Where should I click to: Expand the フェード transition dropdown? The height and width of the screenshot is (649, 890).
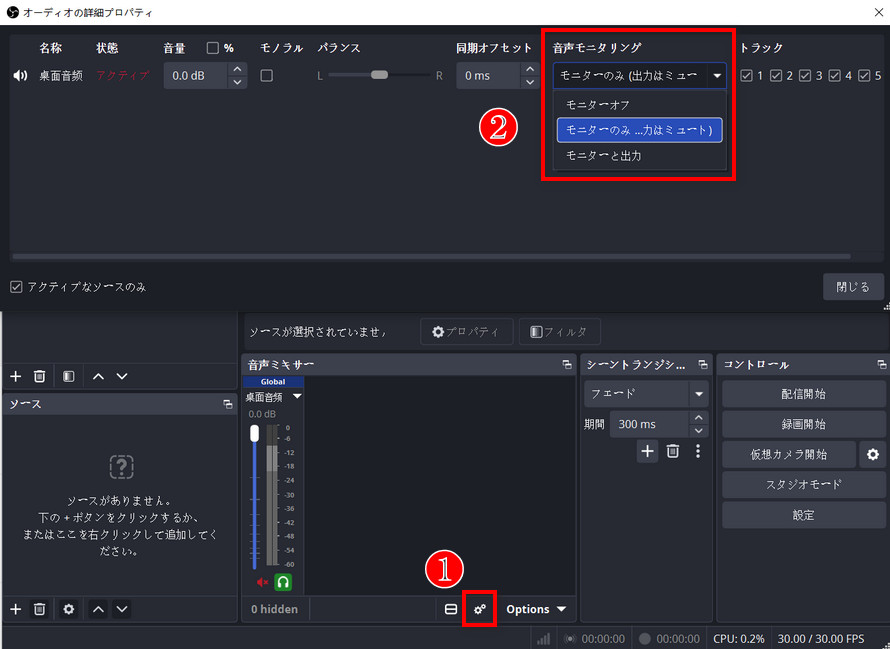click(x=698, y=394)
